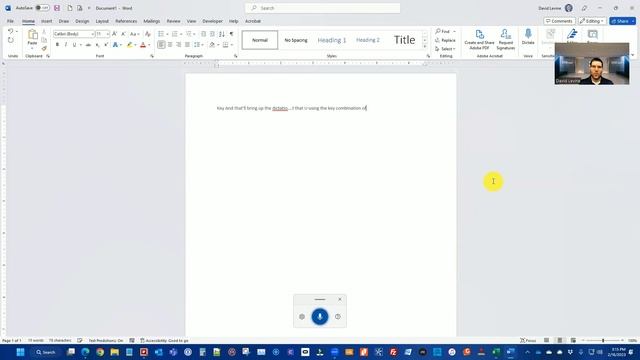Toggle Focus mode in status bar
Image resolution: width=640 pixels, height=360 pixels.
point(528,340)
